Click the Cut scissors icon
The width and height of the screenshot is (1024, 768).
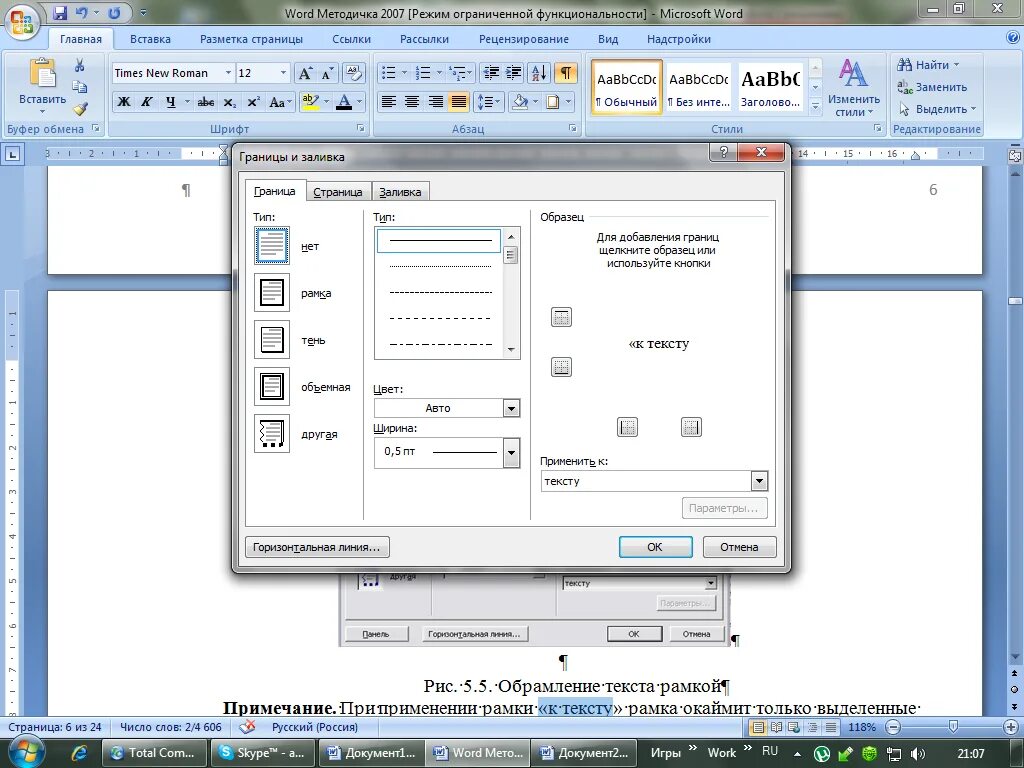click(x=80, y=65)
